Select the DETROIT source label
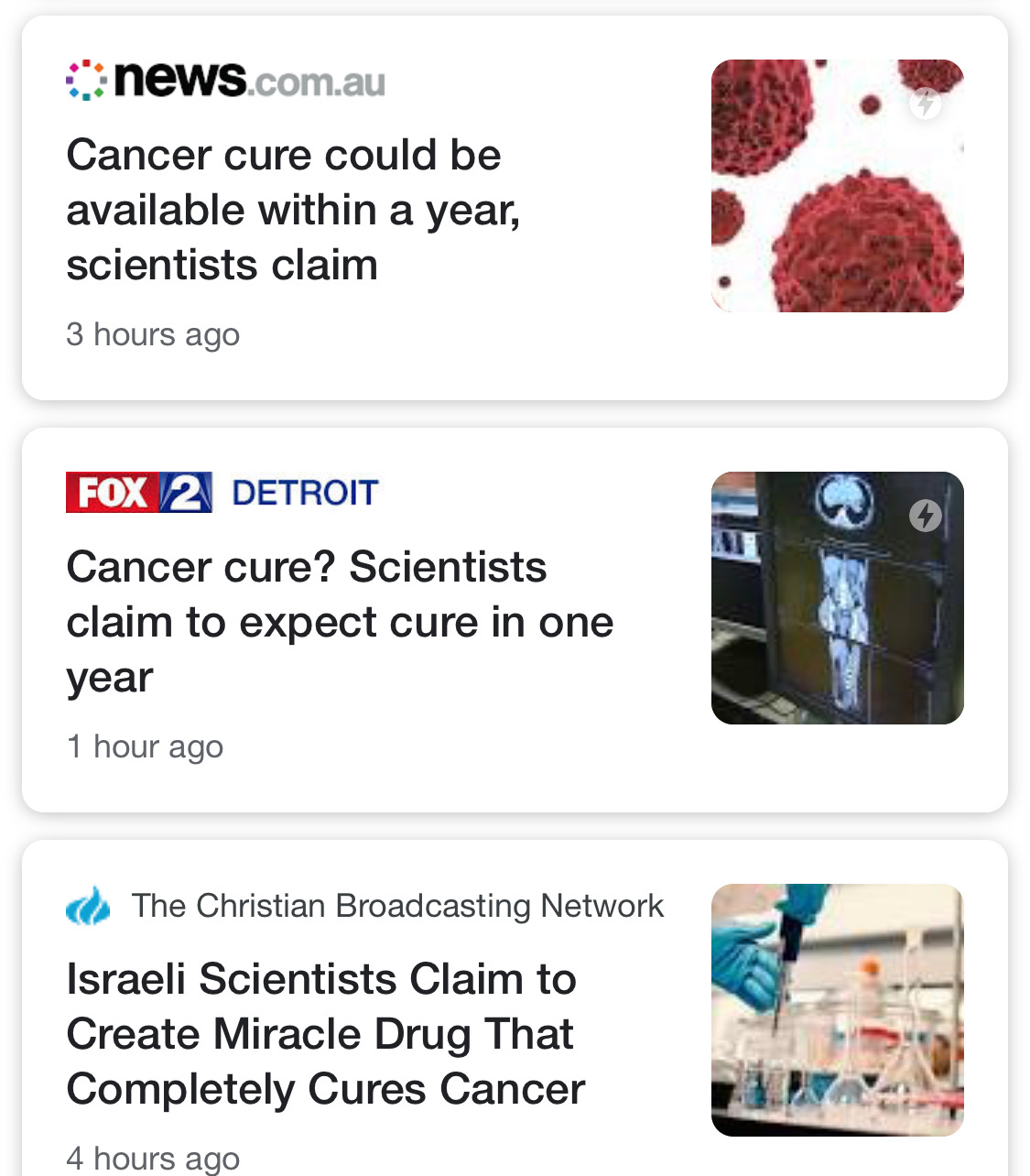 click(305, 493)
